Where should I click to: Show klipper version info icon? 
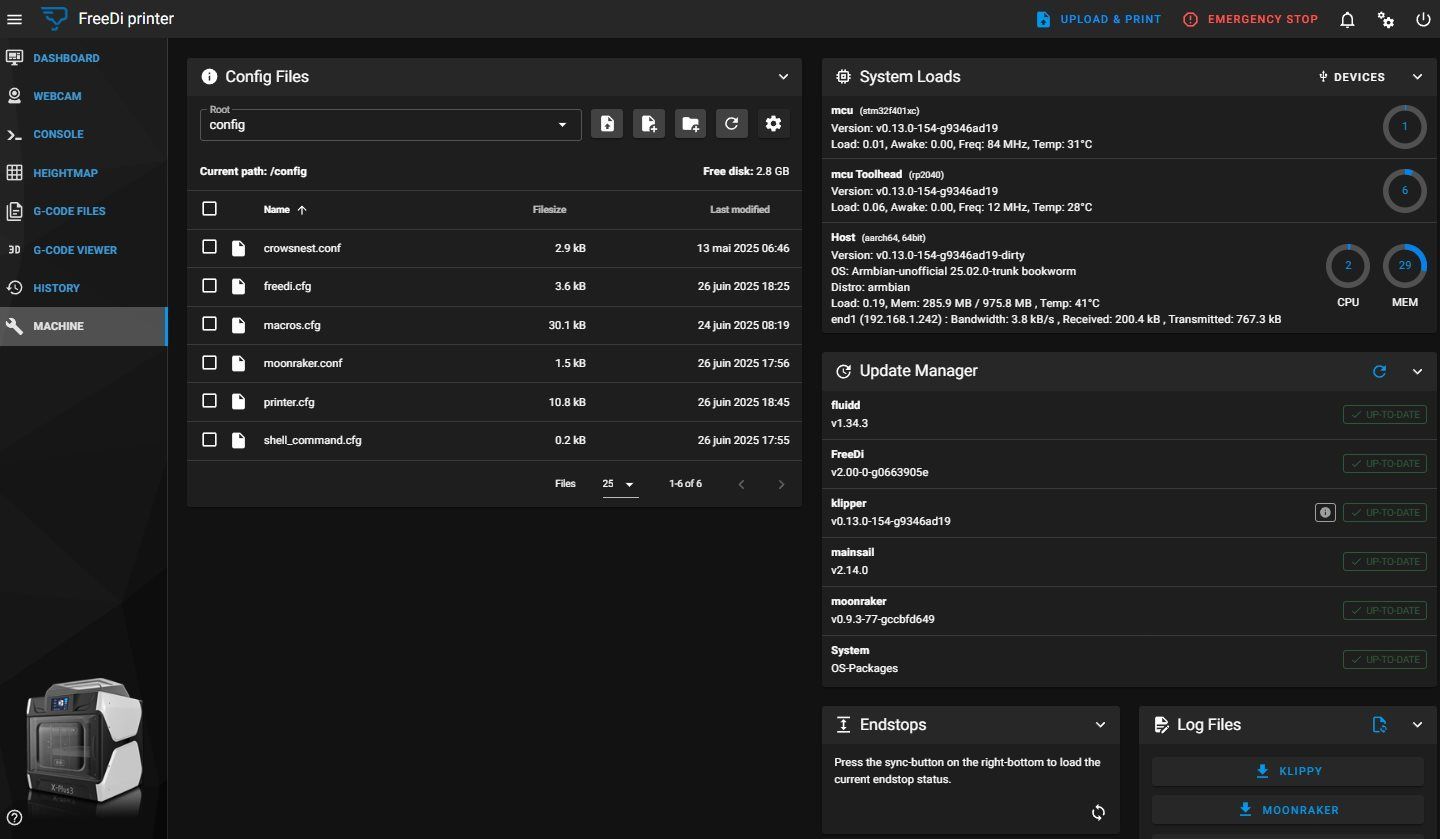1325,512
